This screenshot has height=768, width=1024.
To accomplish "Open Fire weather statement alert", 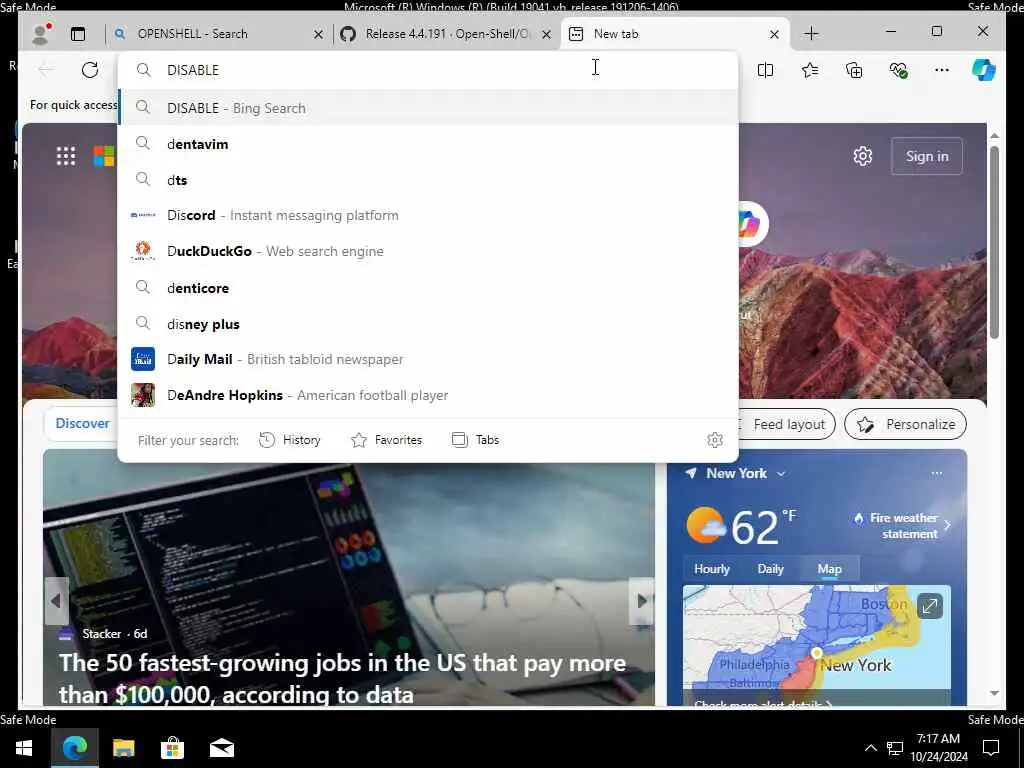I will pyautogui.click(x=901, y=526).
